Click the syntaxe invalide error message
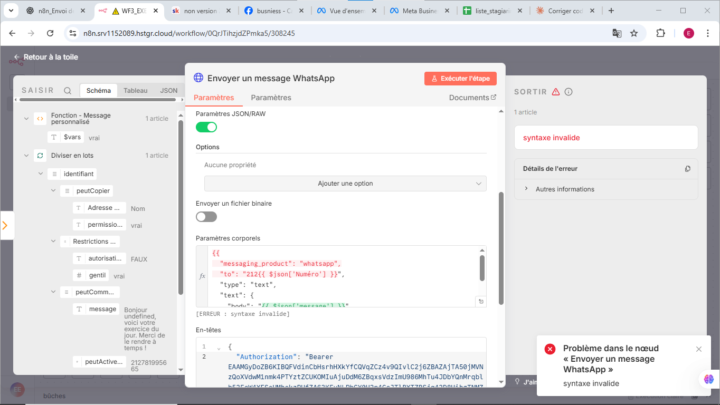The image size is (720, 405). 551,138
